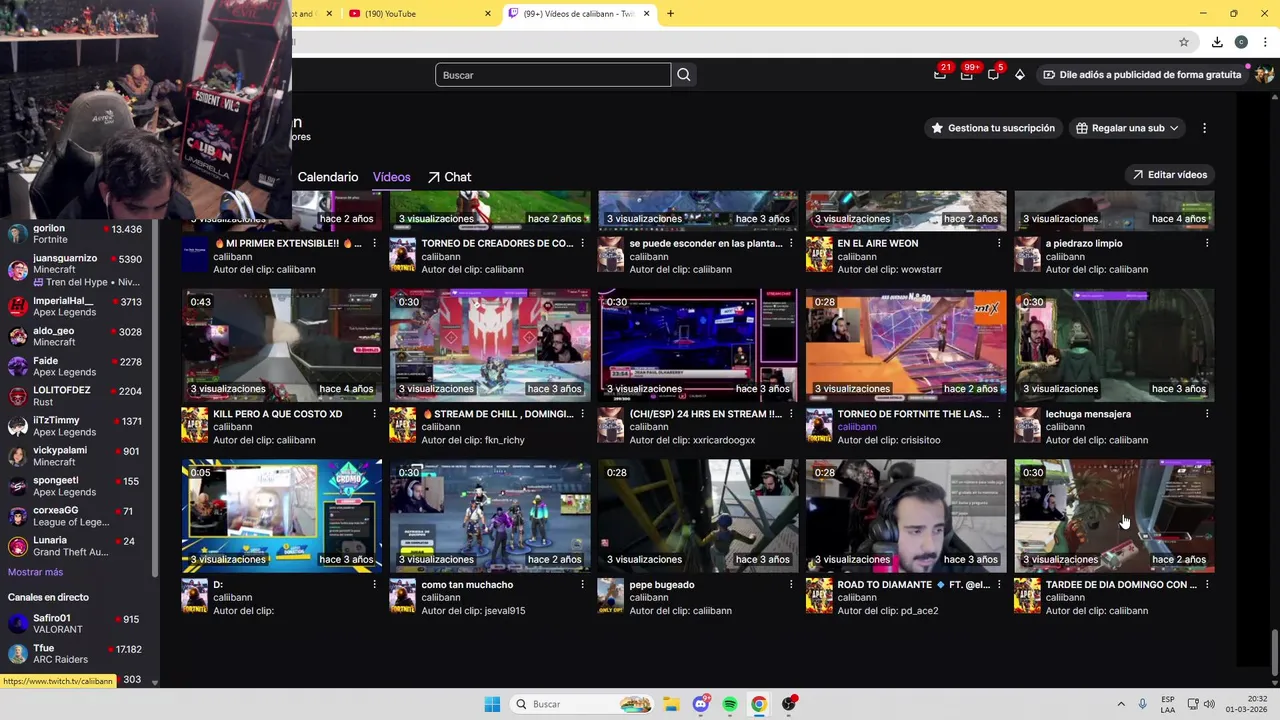
Task: Click the TORNEO DE FORTNITE THE LAS clip title
Action: click(x=913, y=414)
